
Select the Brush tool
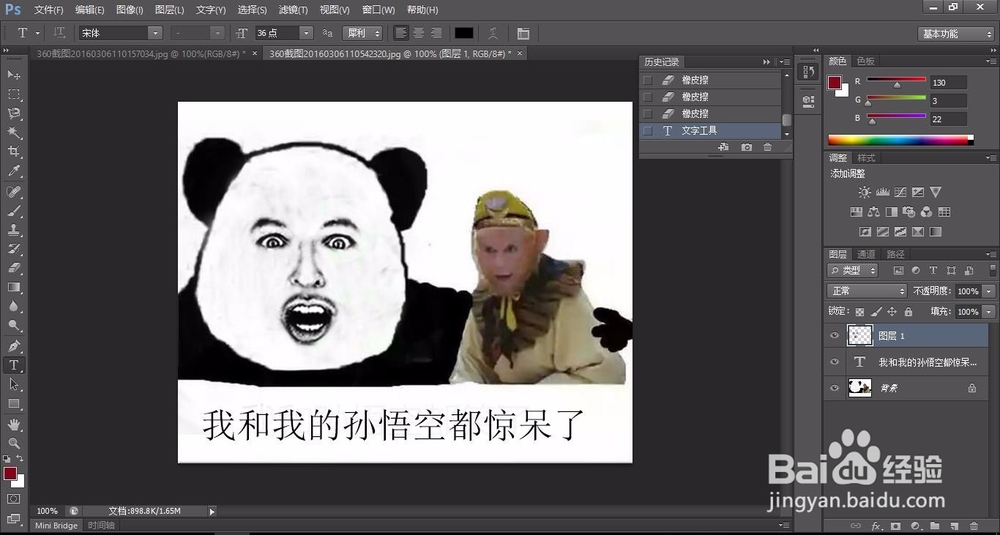coord(13,210)
